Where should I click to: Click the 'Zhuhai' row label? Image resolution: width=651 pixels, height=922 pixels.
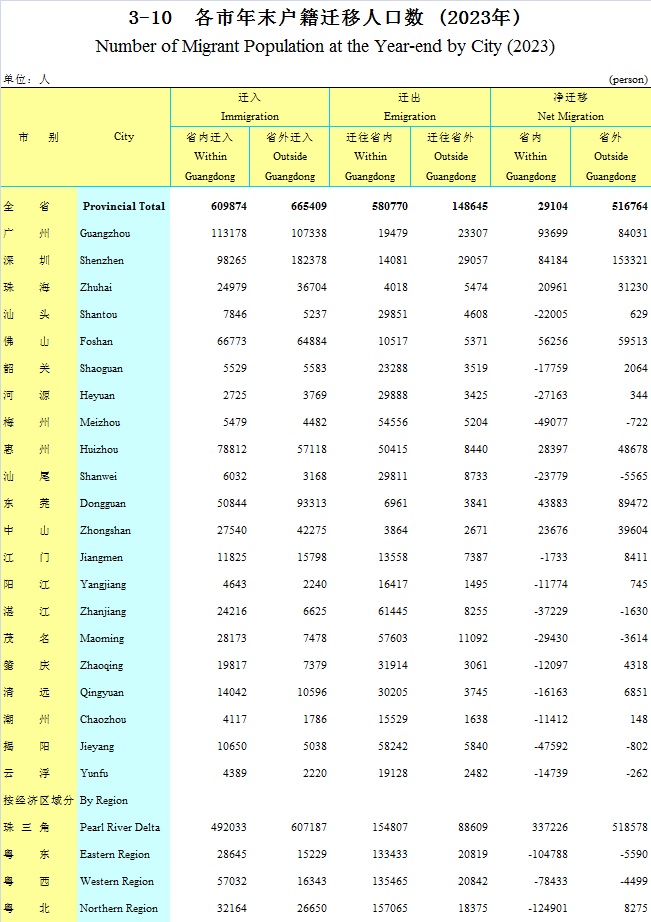96,288
